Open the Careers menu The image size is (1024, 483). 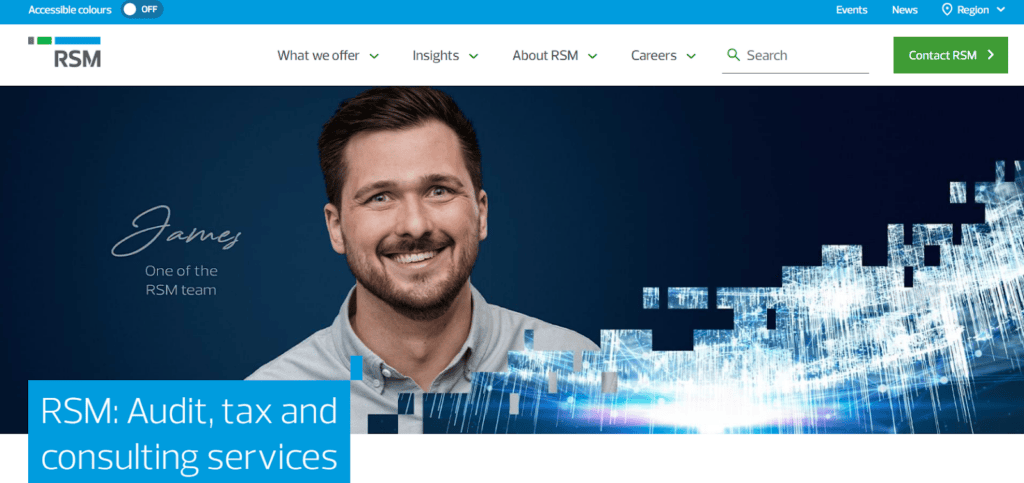(x=654, y=55)
